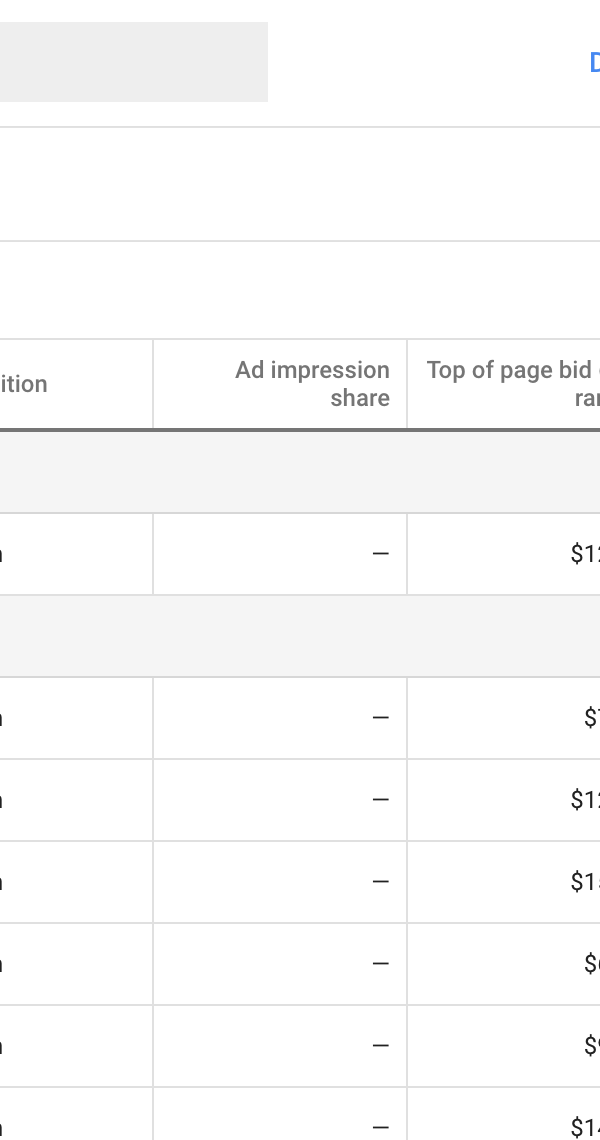Select the $12 bid cell in the topmost keyword row
Screen dimensions: 600x1140
(x=504, y=554)
